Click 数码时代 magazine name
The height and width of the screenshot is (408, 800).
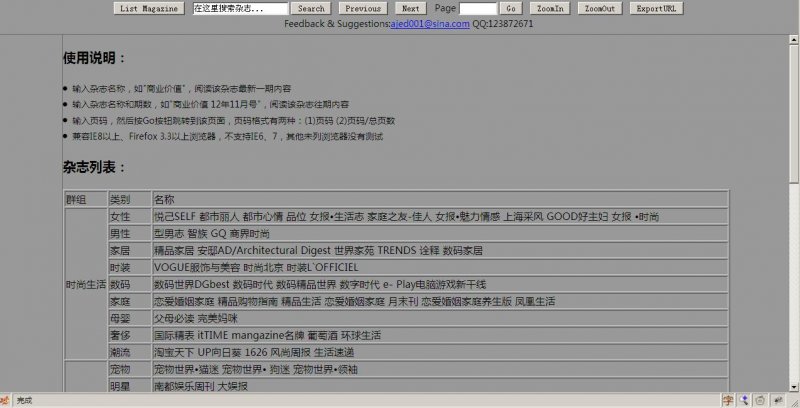tap(253, 284)
